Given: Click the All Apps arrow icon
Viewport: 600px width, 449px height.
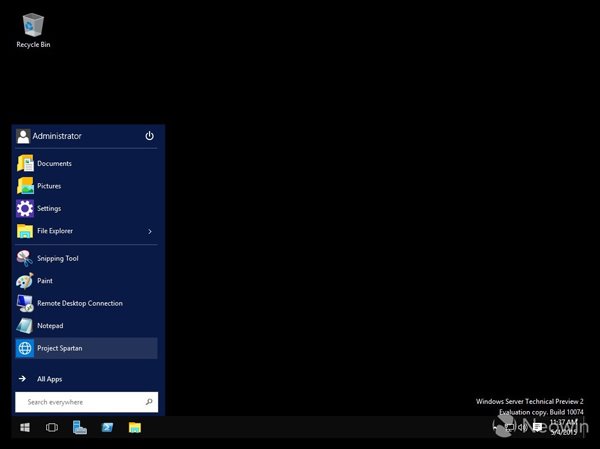Looking at the screenshot, I should (23, 379).
